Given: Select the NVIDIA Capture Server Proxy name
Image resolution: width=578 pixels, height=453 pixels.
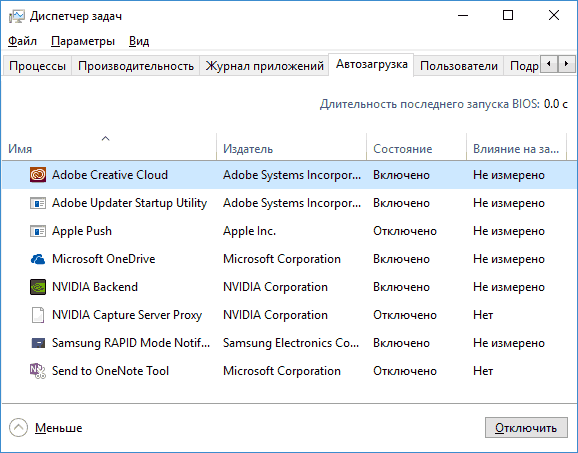Looking at the screenshot, I should pyautogui.click(x=127, y=315).
